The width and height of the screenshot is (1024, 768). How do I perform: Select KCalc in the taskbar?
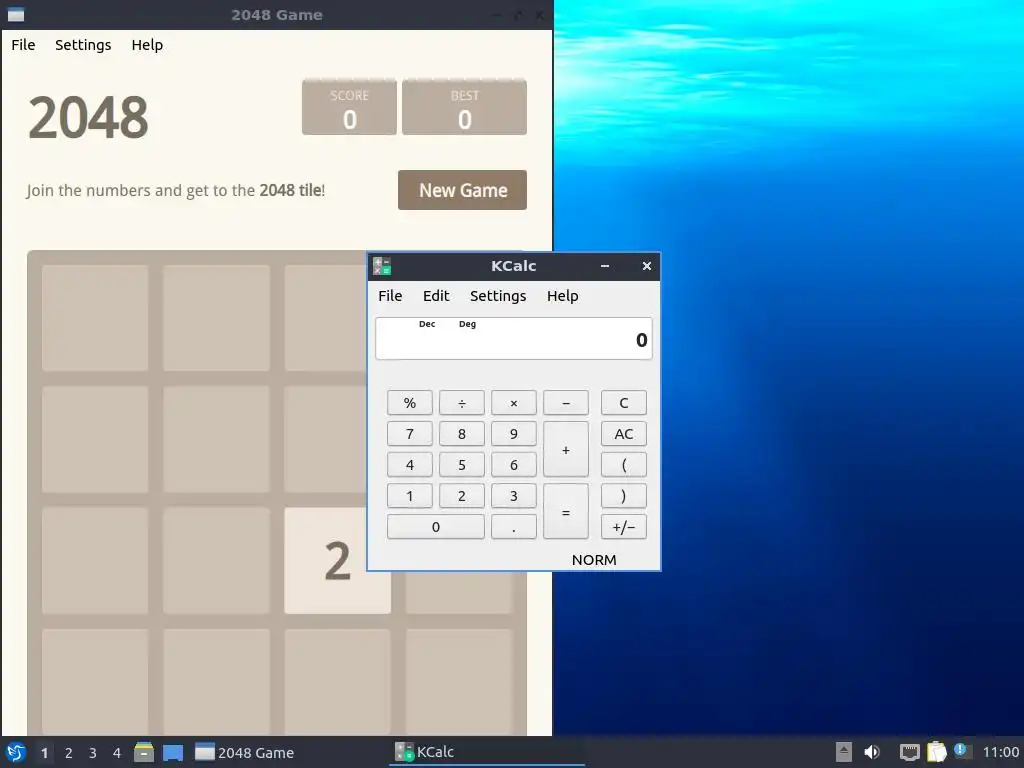(487, 752)
